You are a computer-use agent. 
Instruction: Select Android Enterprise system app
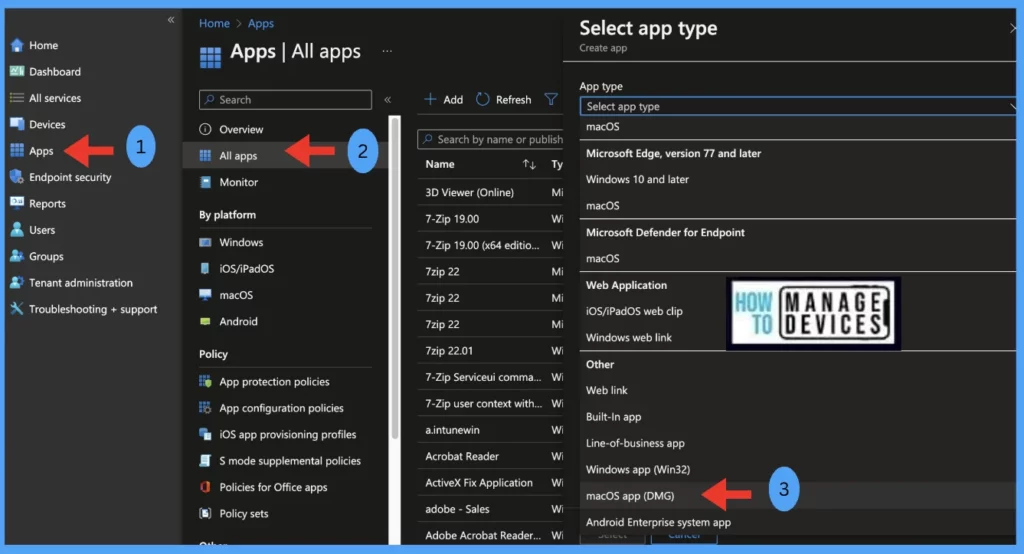click(x=658, y=523)
